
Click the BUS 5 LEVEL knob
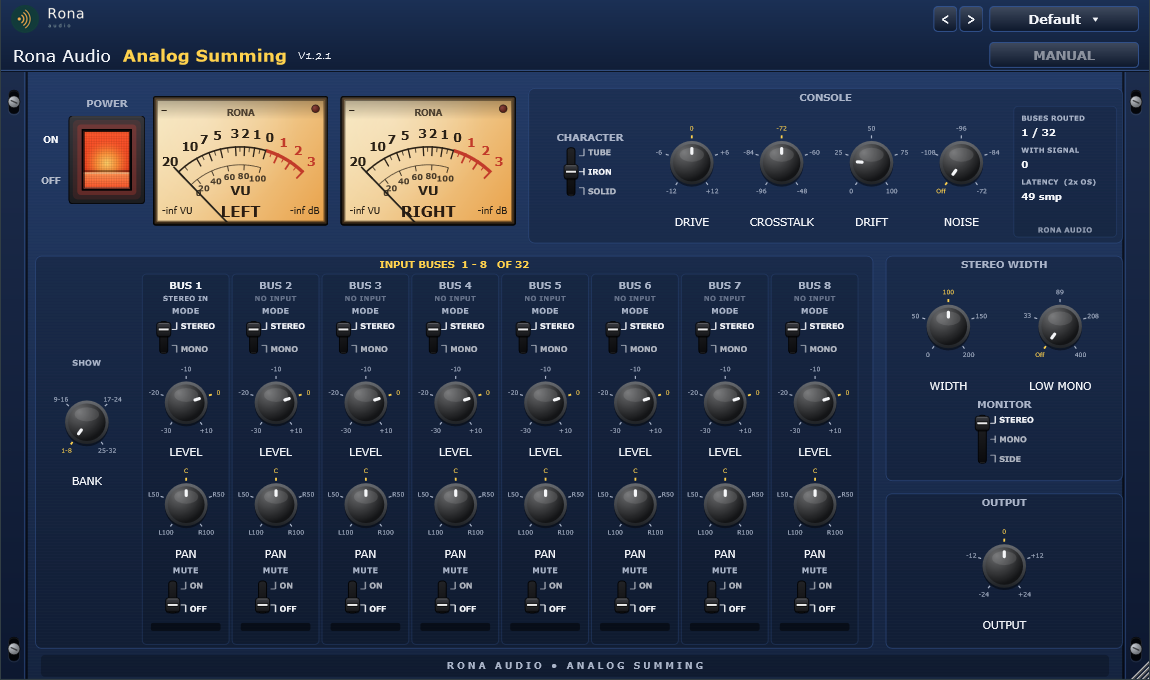coord(545,403)
